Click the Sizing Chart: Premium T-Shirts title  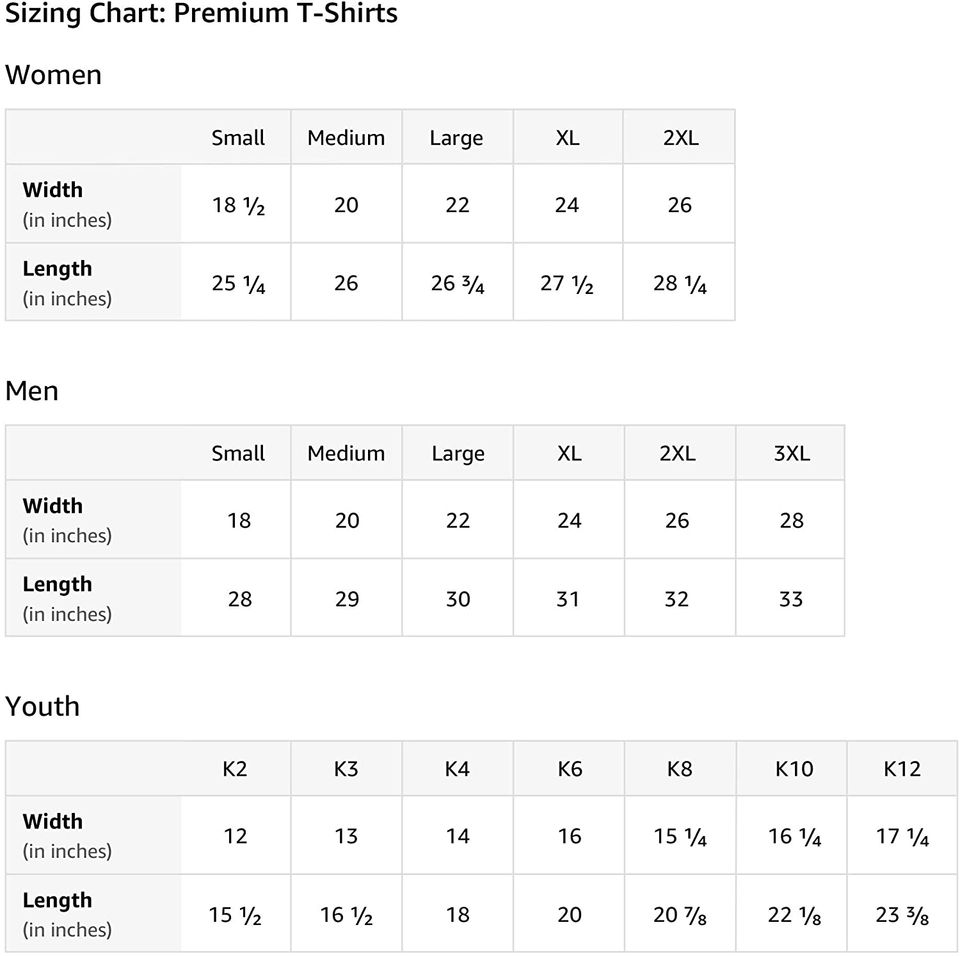(201, 14)
